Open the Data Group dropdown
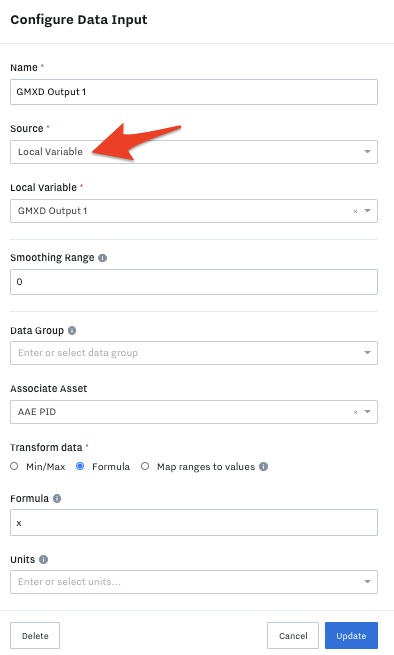 (x=194, y=353)
